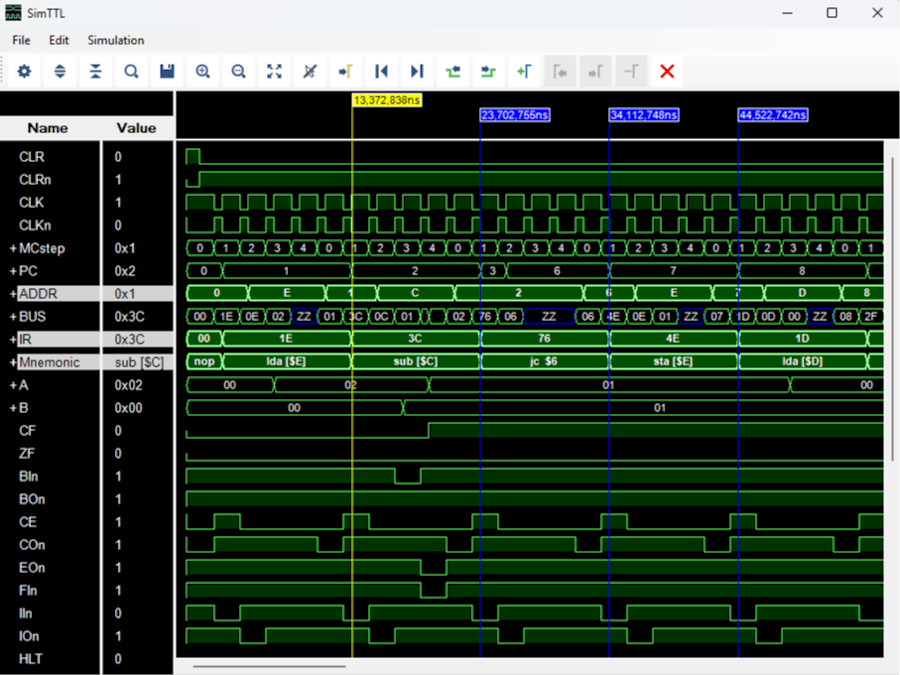Click the search magnifier icon

click(x=131, y=72)
